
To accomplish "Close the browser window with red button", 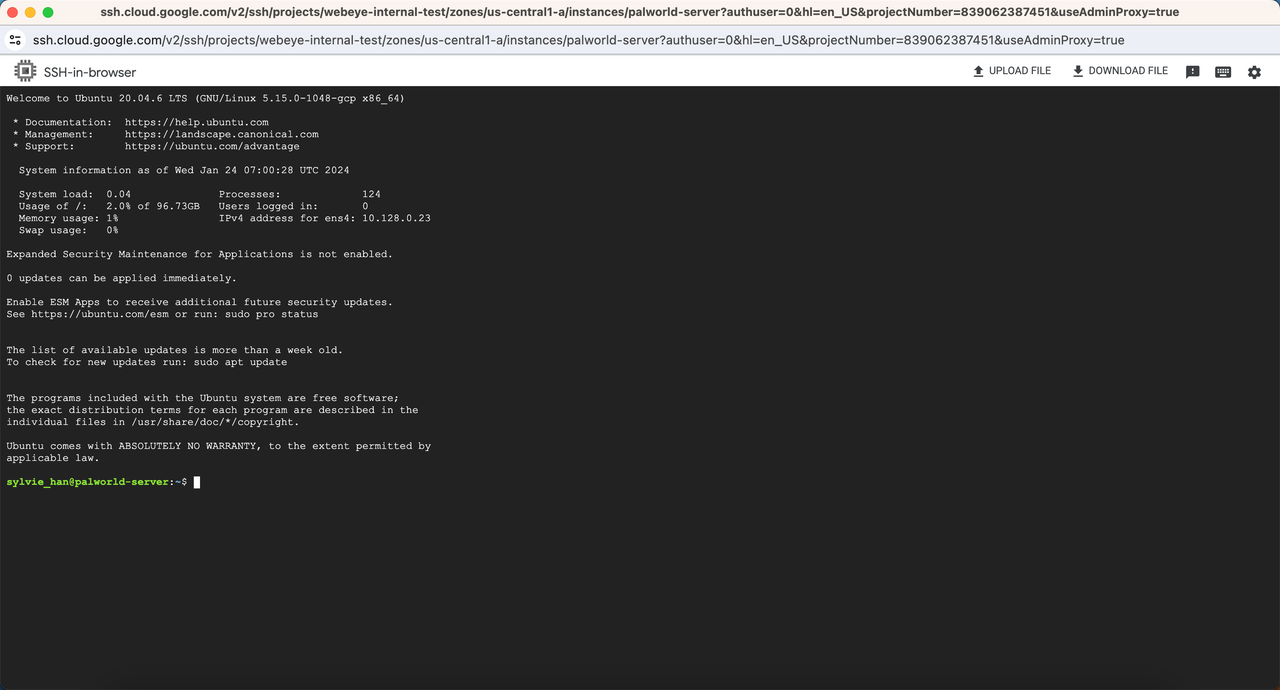I will 12,12.
